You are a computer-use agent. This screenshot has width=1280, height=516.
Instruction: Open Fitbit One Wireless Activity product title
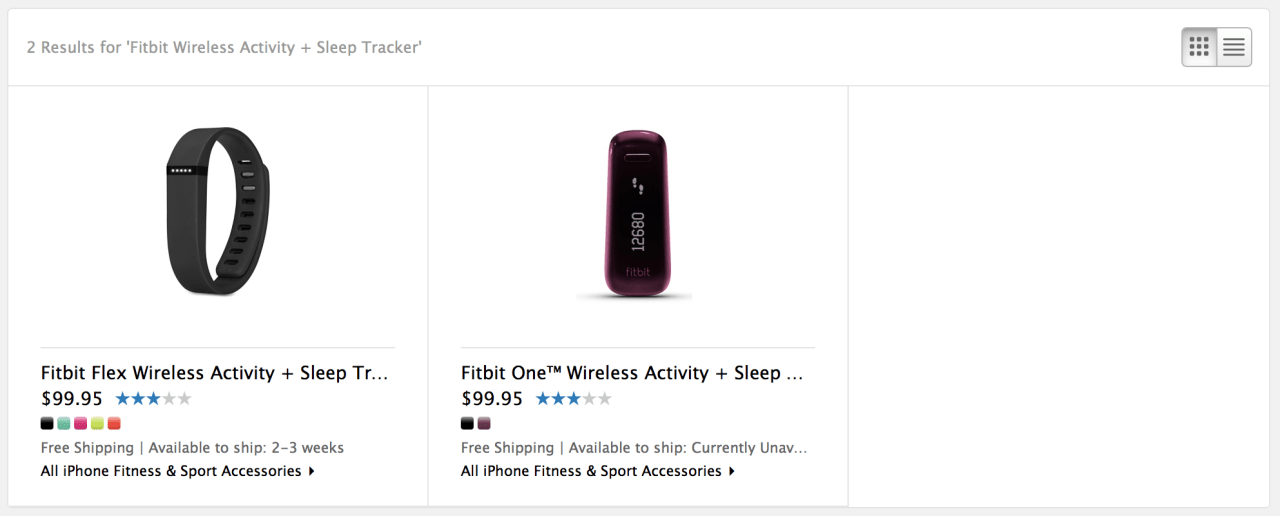[x=632, y=373]
